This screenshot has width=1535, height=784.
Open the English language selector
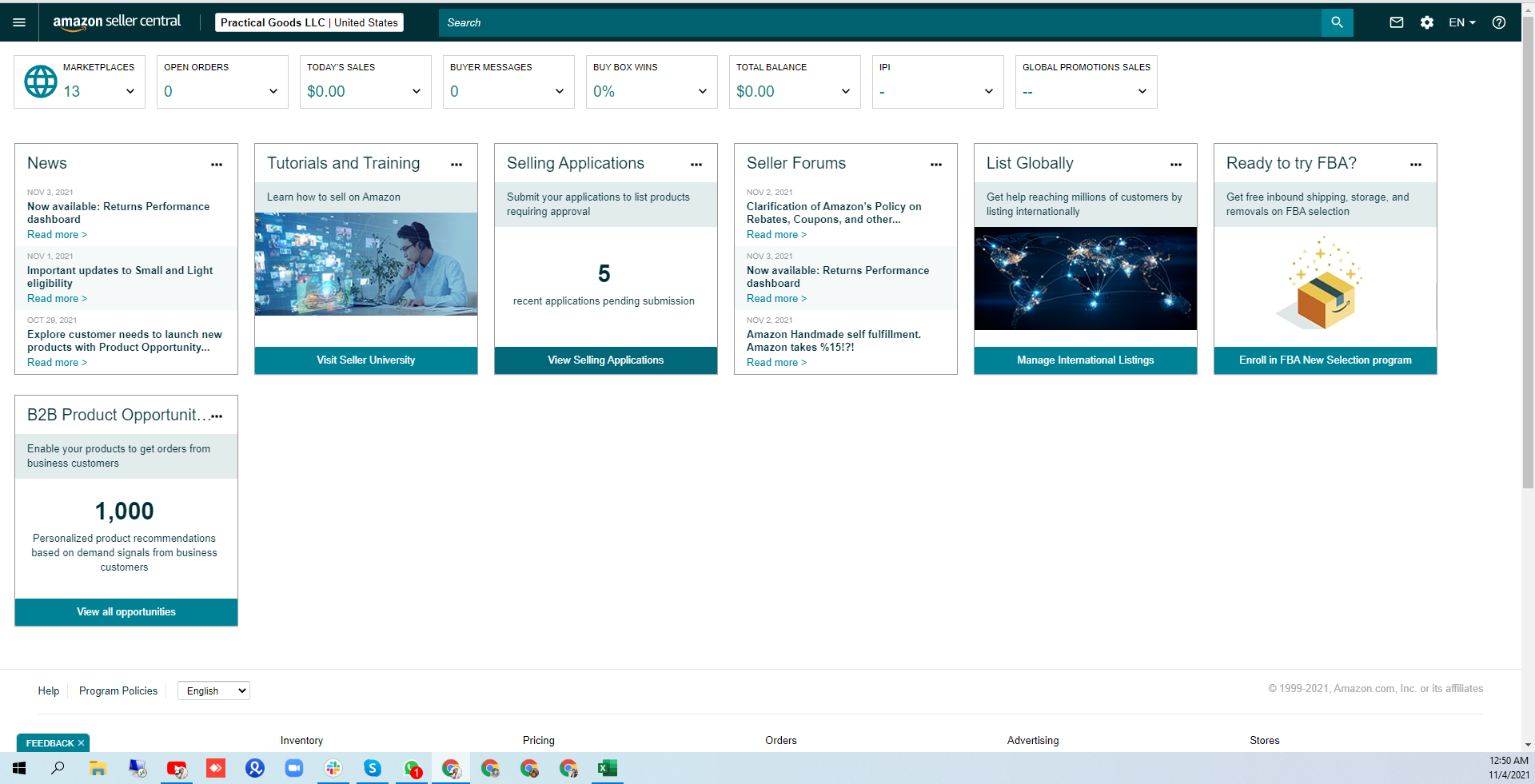[213, 690]
